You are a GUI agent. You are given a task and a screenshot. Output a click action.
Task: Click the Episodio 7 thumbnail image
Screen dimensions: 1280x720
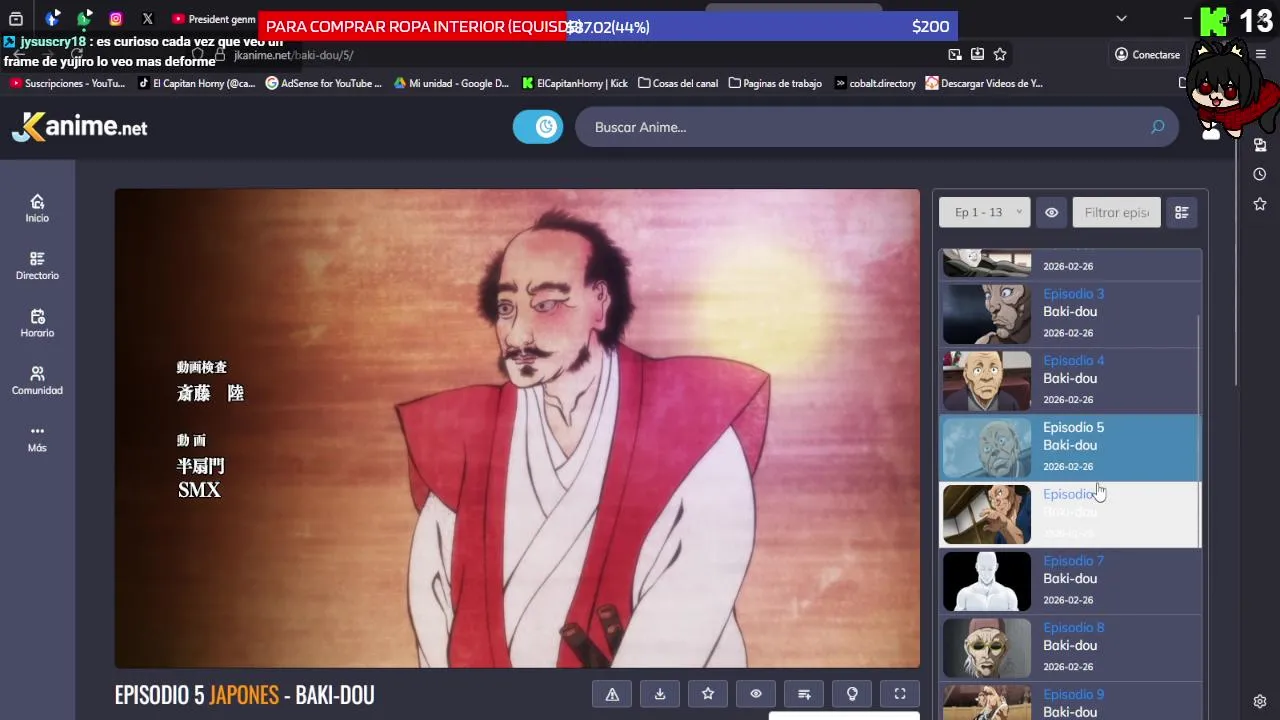point(986,582)
